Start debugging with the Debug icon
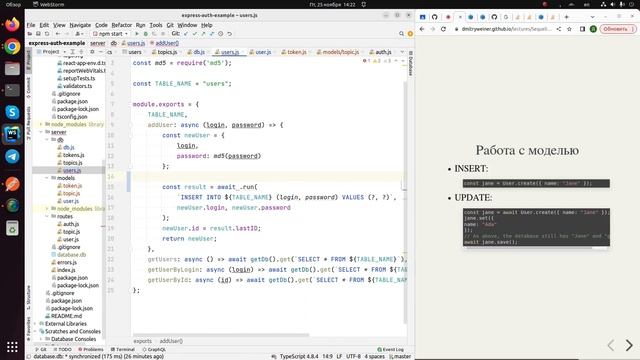Image resolution: width=640 pixels, height=360 pixels. (145, 34)
